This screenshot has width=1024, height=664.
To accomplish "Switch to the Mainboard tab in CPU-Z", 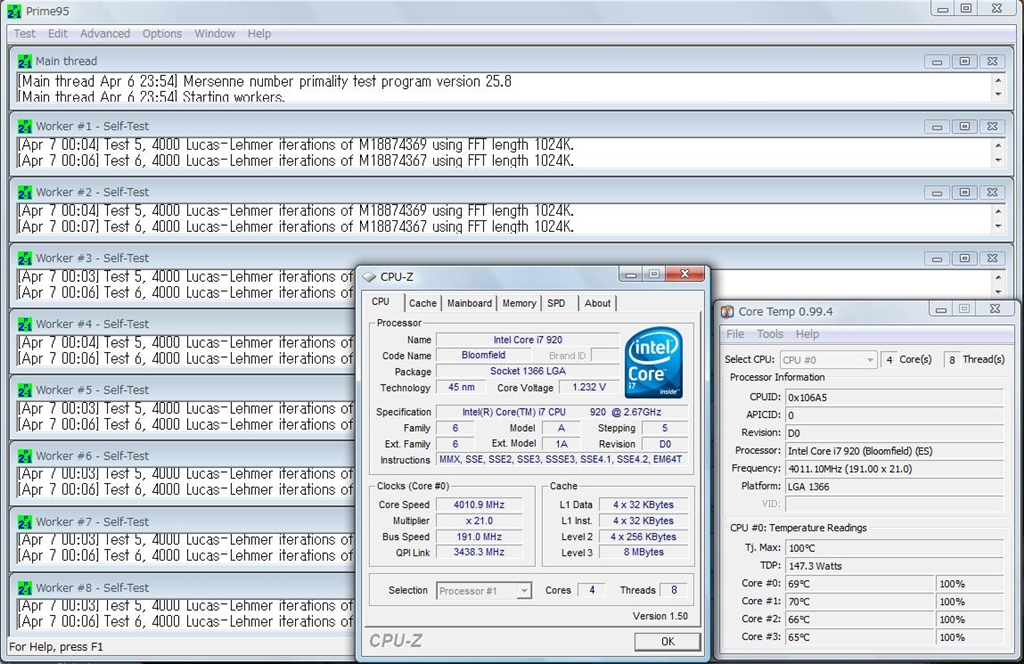I will click(x=469, y=303).
